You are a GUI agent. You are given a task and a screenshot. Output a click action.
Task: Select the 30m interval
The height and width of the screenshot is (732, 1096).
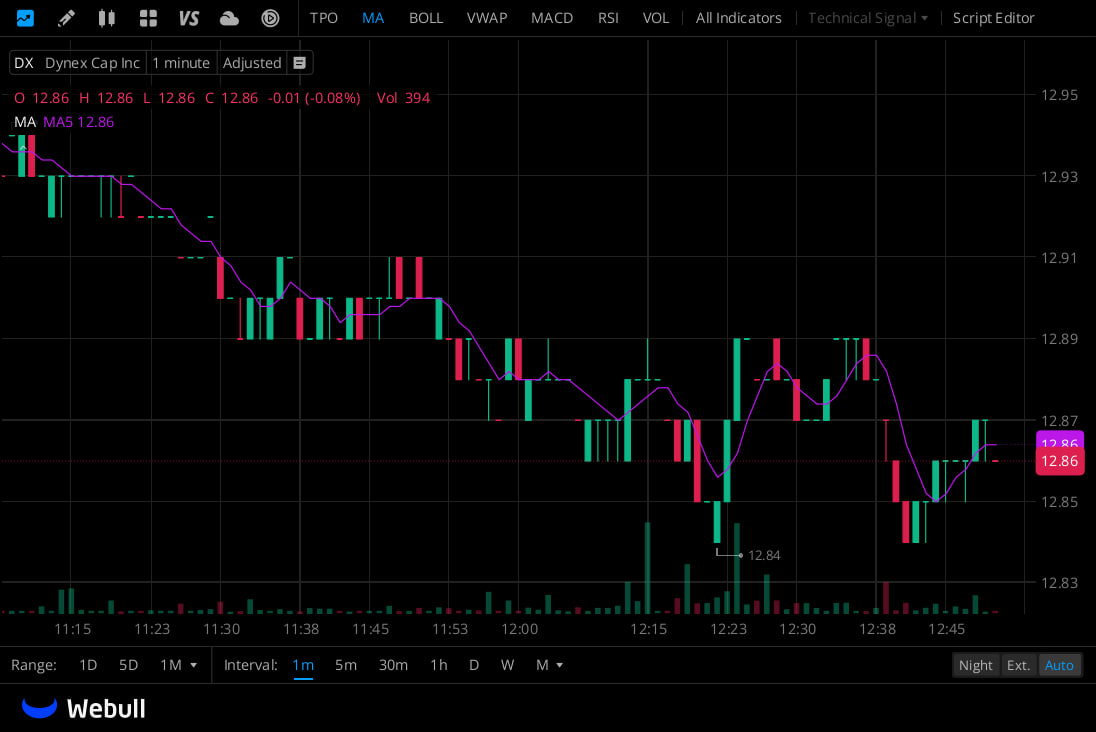click(x=393, y=665)
